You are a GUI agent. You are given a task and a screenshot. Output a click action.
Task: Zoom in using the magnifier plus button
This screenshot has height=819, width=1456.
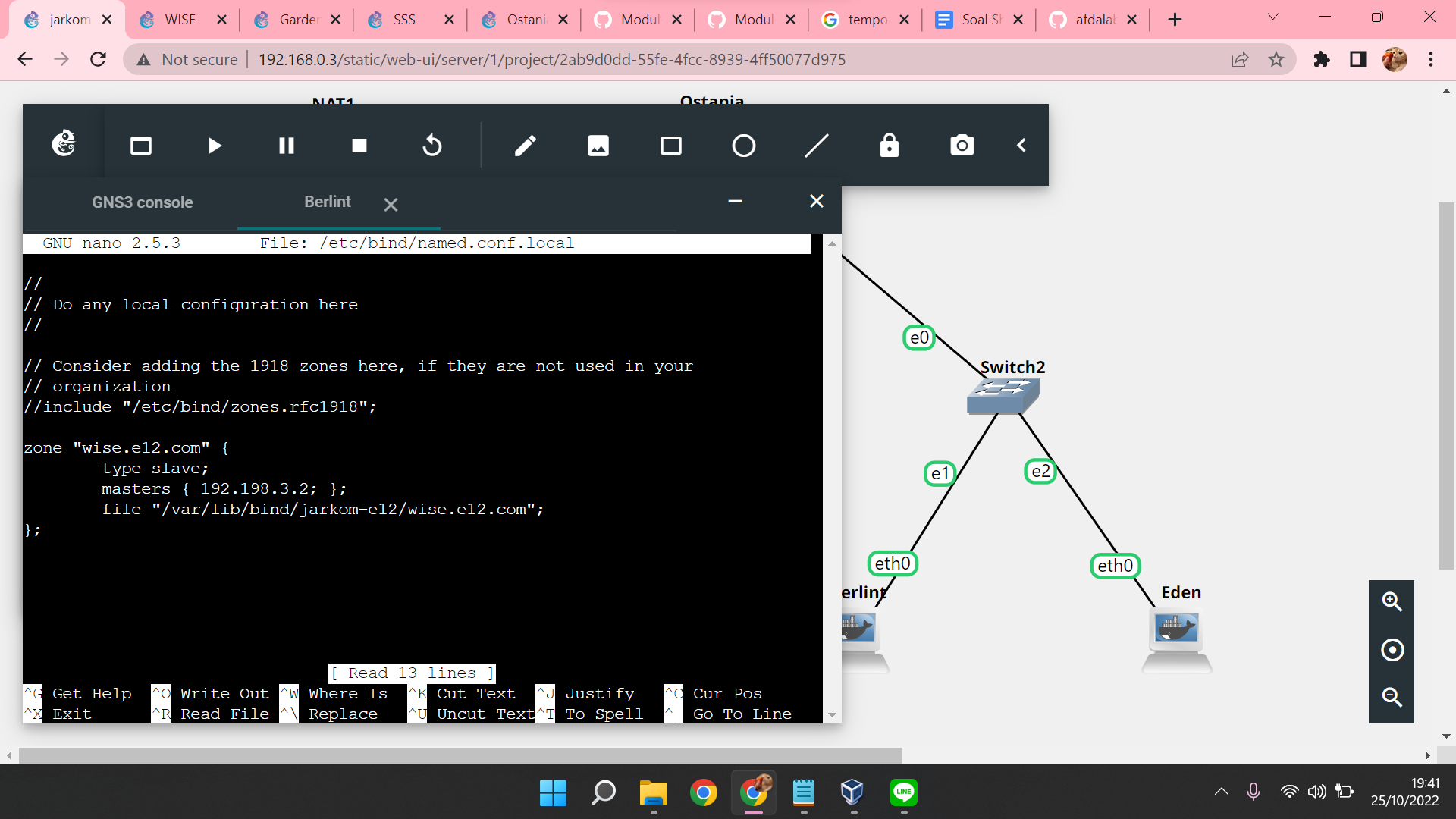coord(1392,601)
